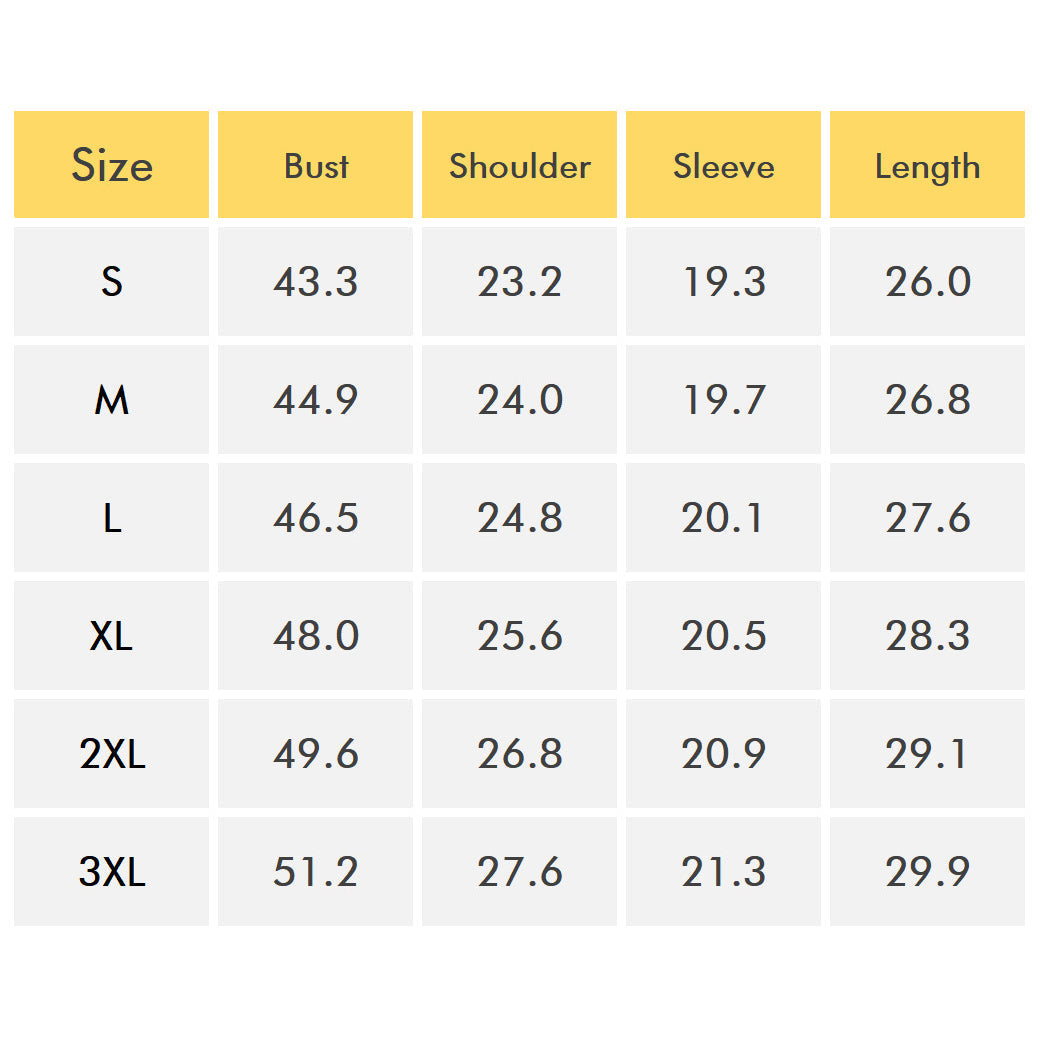Click the 19.7 sleeve value cell
This screenshot has height=1039, width=1039.
click(724, 400)
